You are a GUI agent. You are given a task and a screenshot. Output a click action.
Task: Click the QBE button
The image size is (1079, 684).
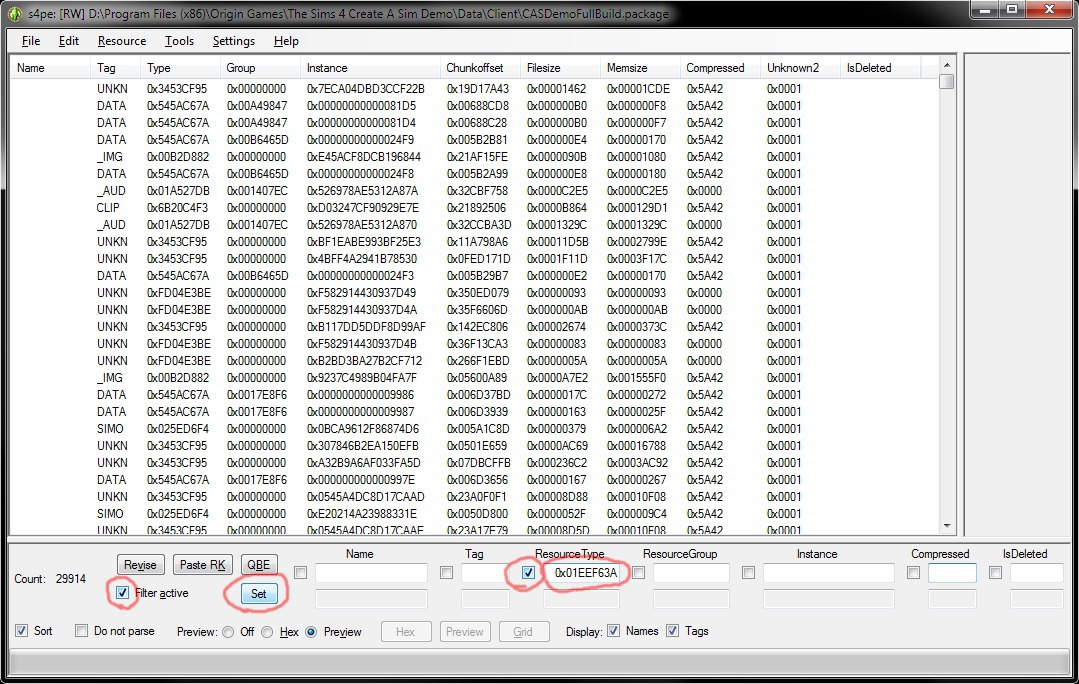[259, 565]
